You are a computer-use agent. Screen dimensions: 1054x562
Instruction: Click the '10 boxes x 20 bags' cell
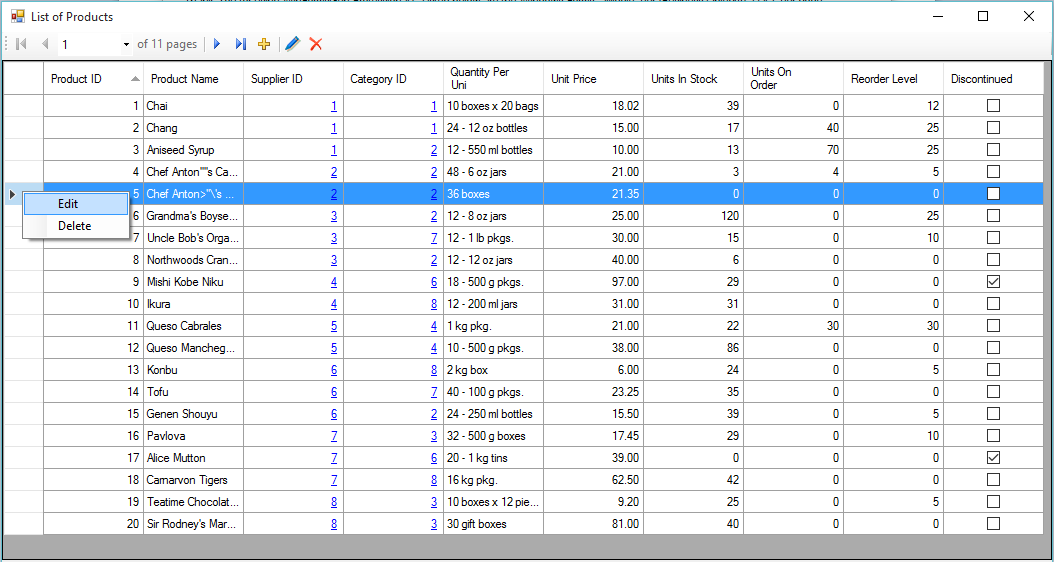click(493, 106)
